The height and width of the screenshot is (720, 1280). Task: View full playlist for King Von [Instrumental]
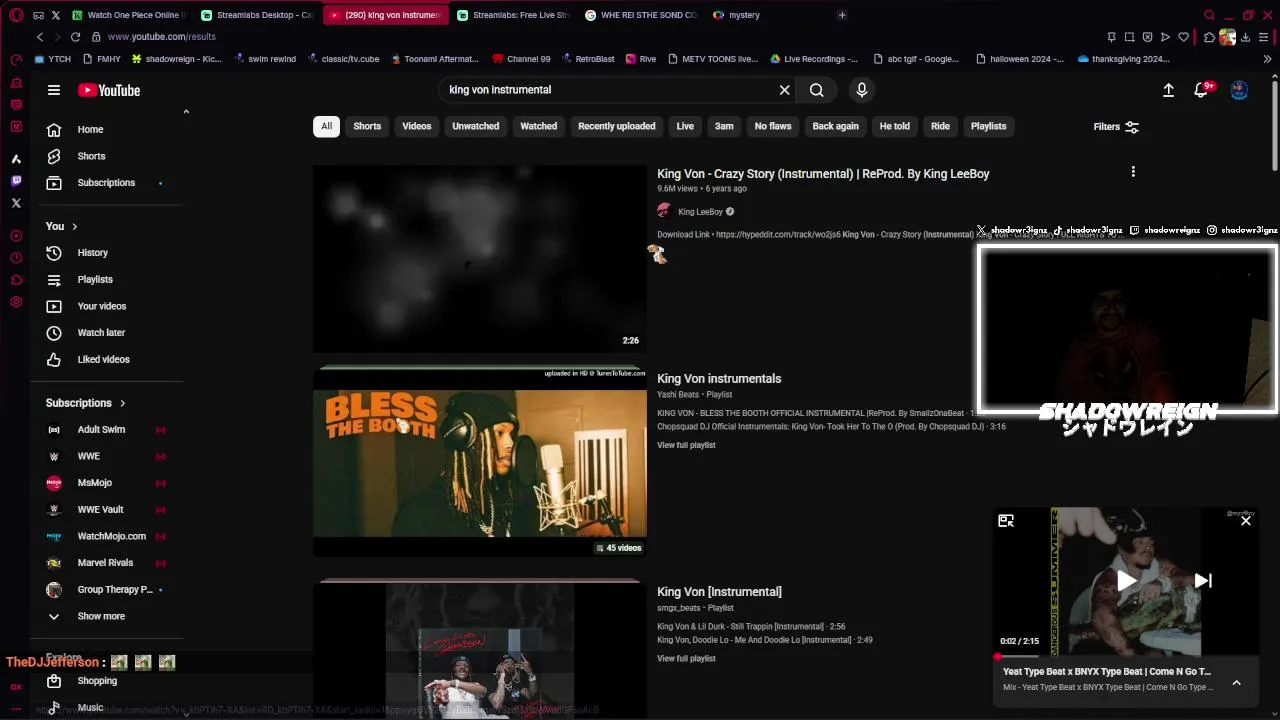pyautogui.click(x=686, y=659)
